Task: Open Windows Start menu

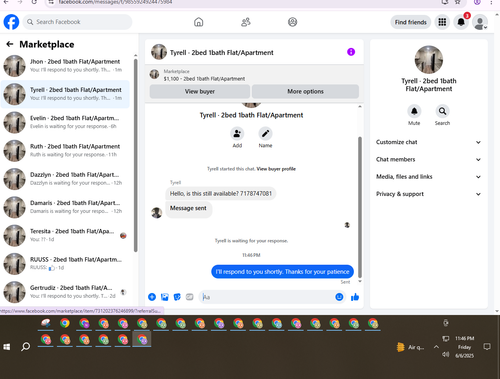Action: [x=7, y=347]
